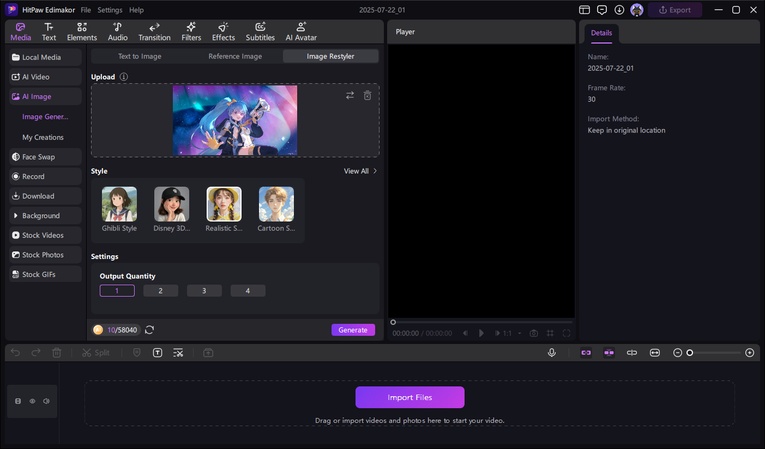Viewport: 765px width, 449px height.
Task: Click the redo icon in timeline toolbar
Action: coord(36,353)
